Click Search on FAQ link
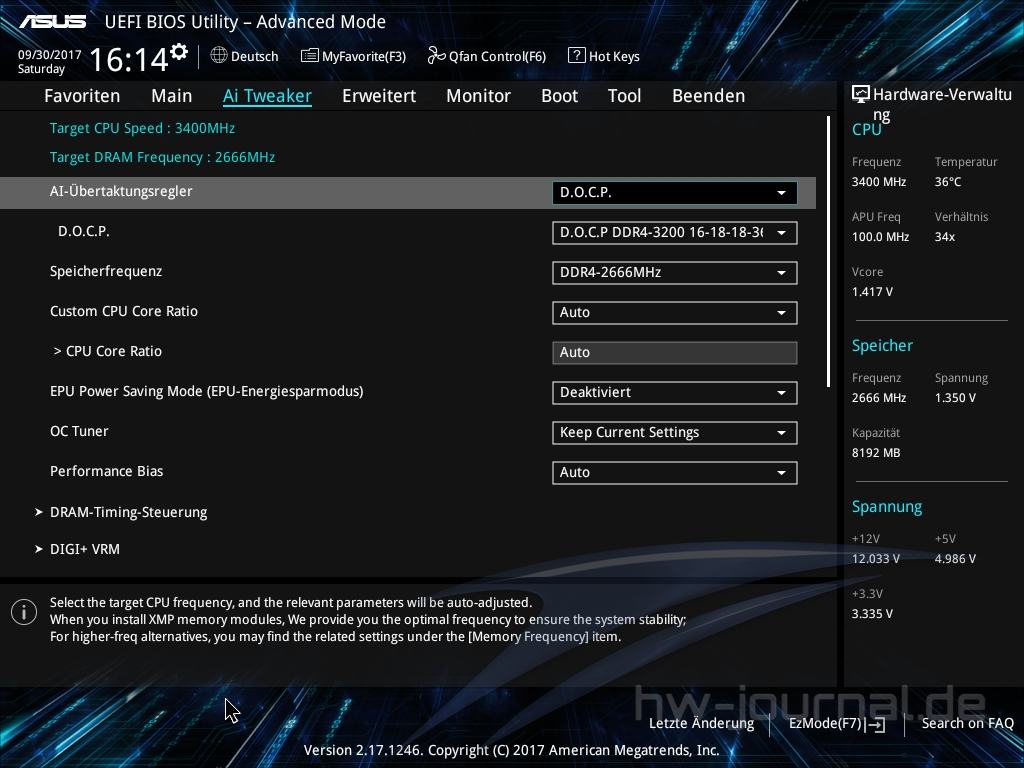Screen dimensions: 1024x768 (968, 724)
